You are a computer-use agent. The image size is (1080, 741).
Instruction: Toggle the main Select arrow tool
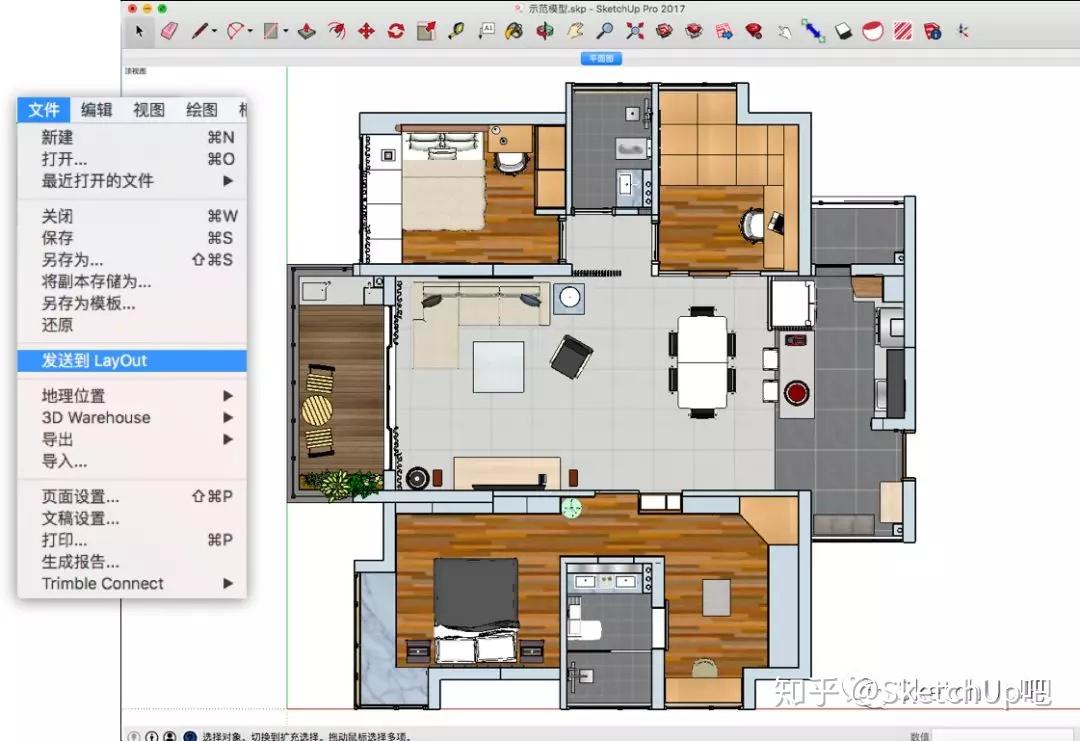coord(141,31)
